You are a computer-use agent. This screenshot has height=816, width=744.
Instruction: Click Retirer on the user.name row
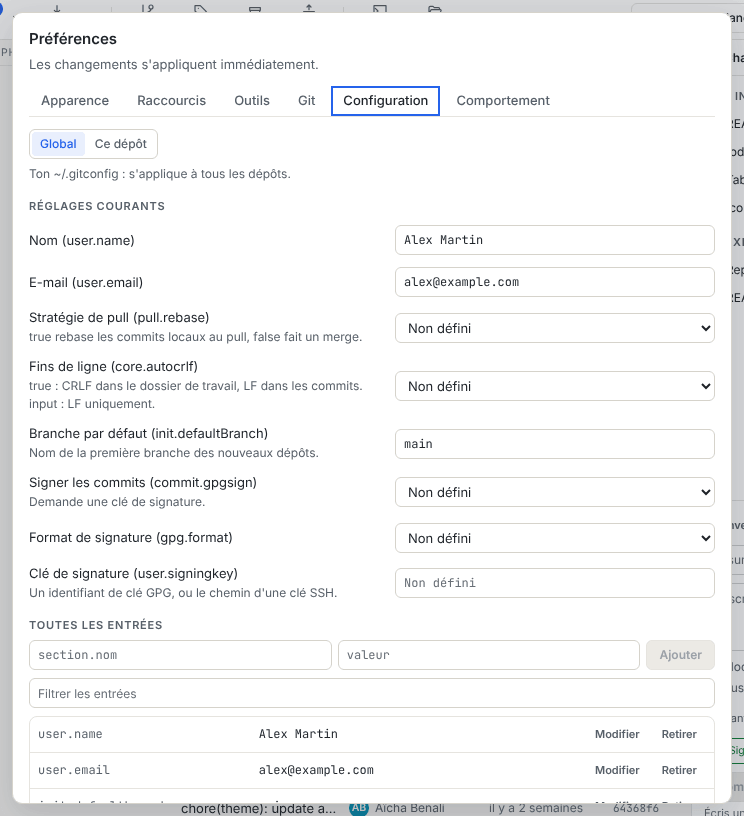(679, 734)
